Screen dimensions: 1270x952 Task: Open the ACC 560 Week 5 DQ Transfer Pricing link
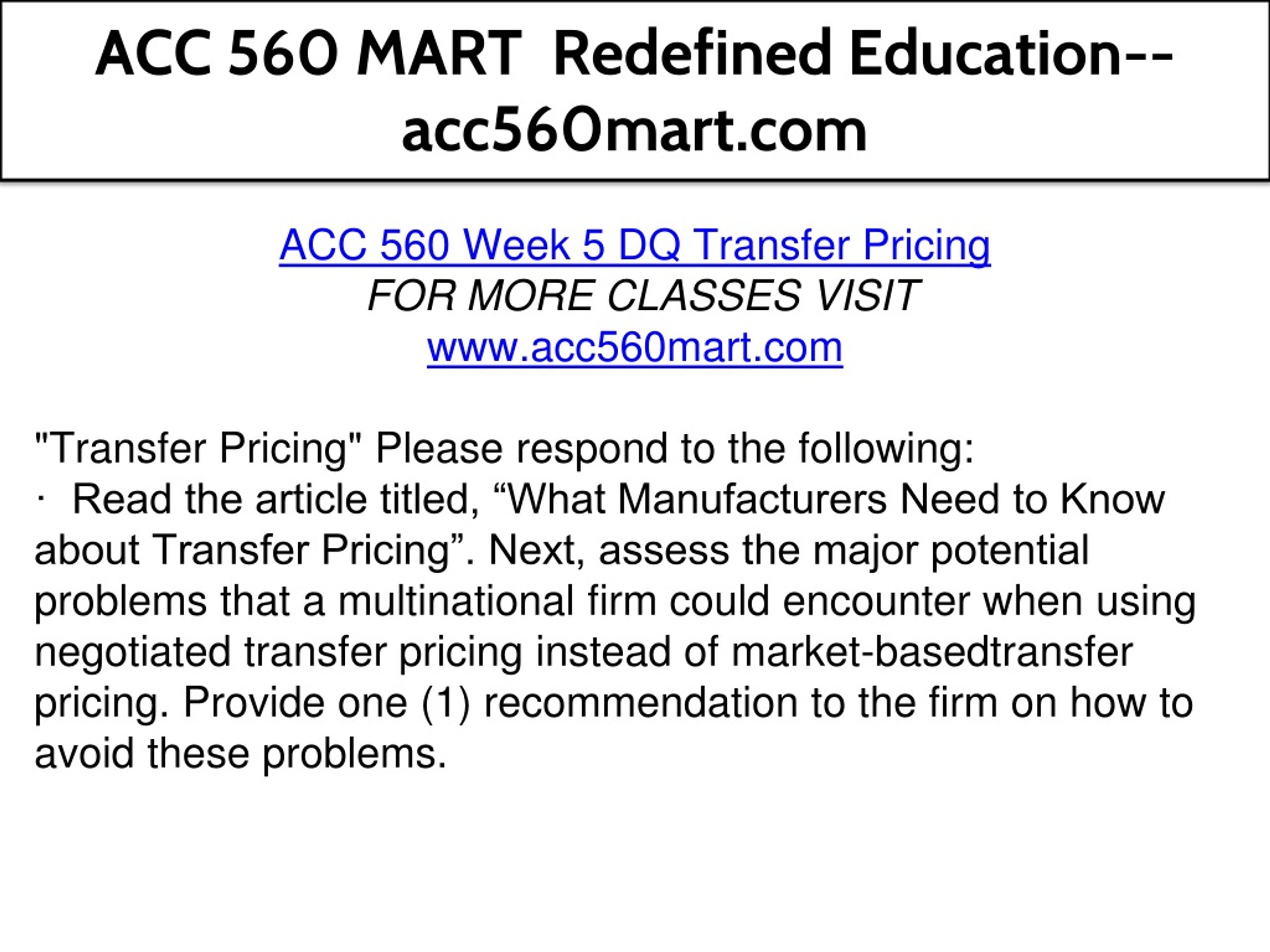click(635, 245)
